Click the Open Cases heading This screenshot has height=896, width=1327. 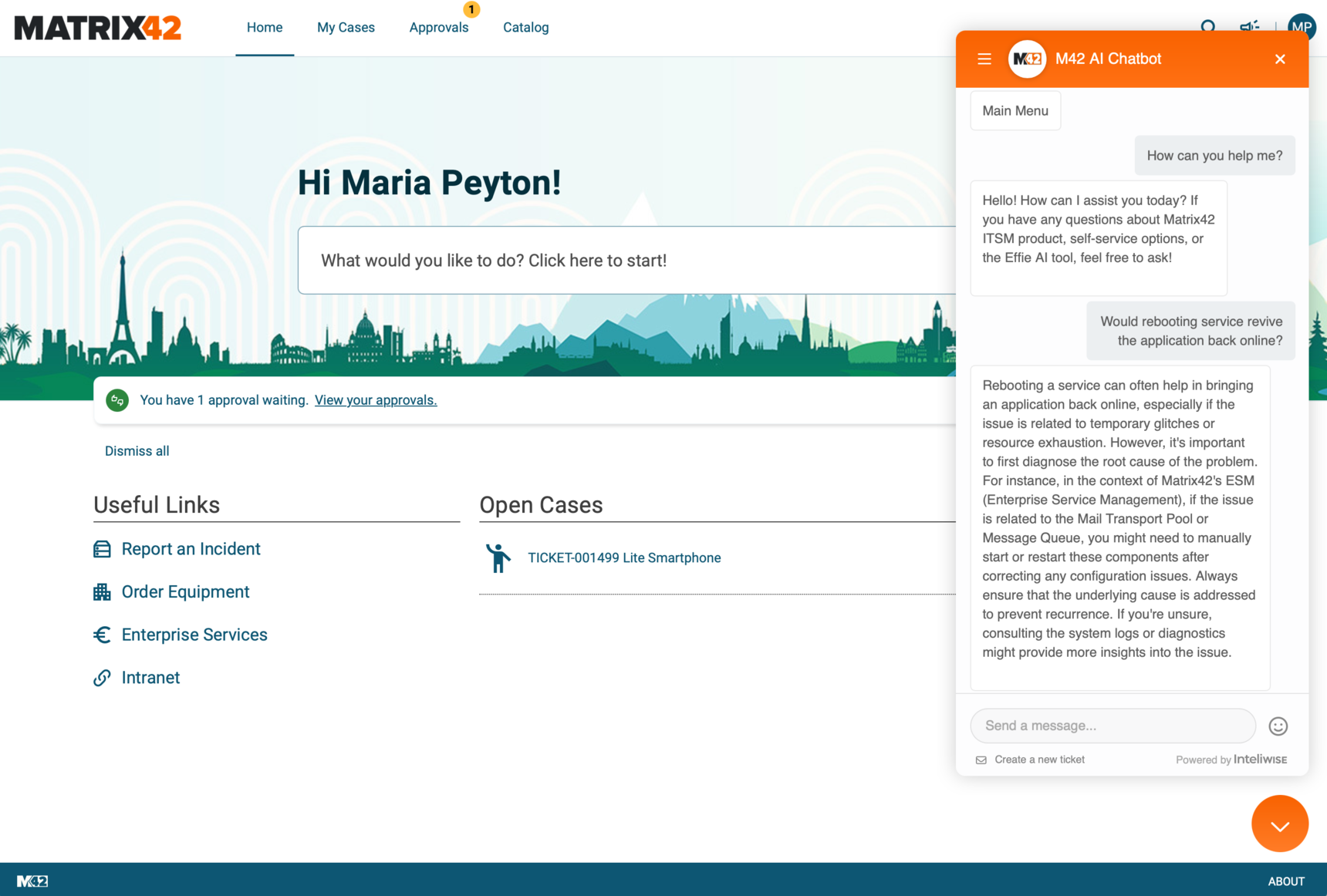tap(541, 505)
